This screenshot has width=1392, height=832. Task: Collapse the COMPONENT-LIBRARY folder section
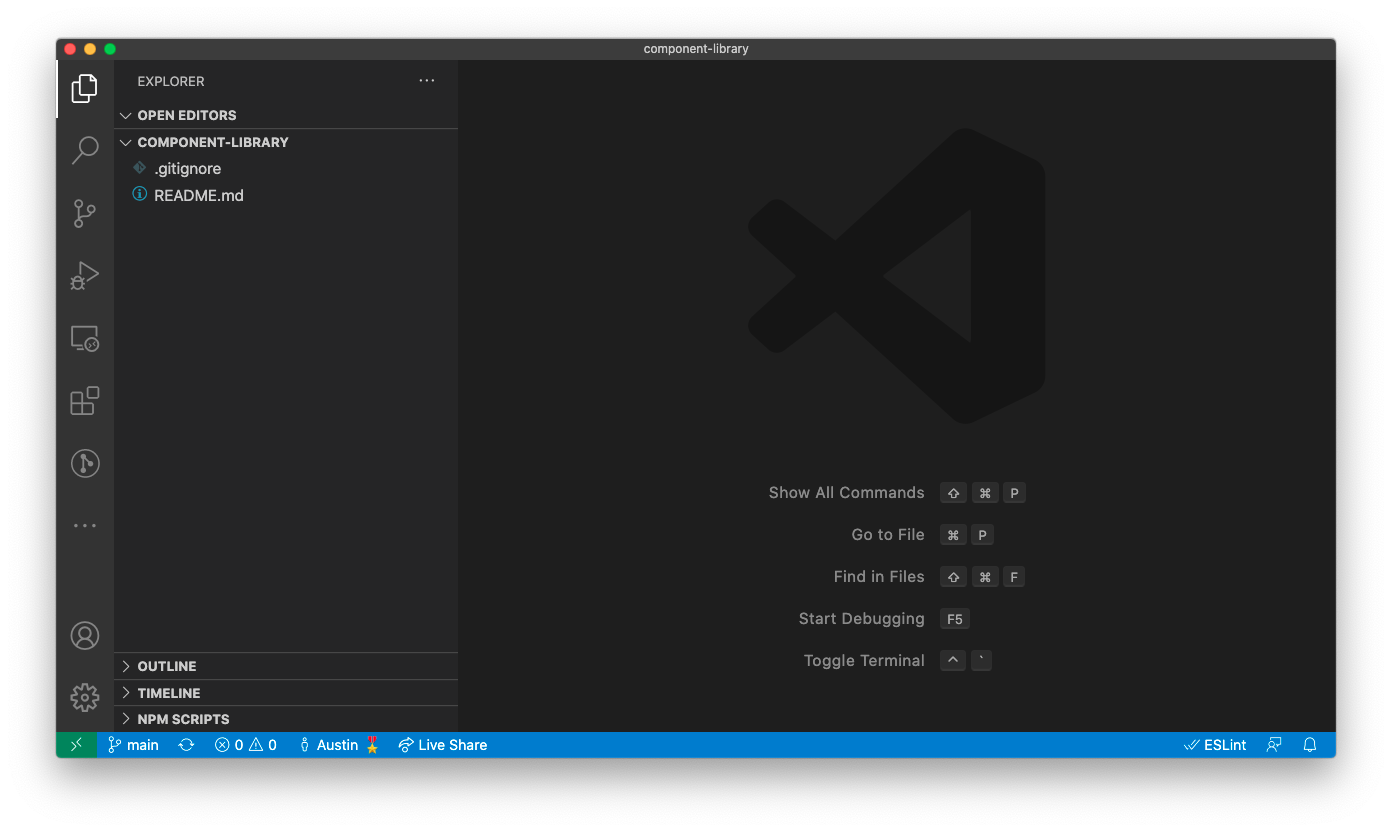tap(287, 142)
